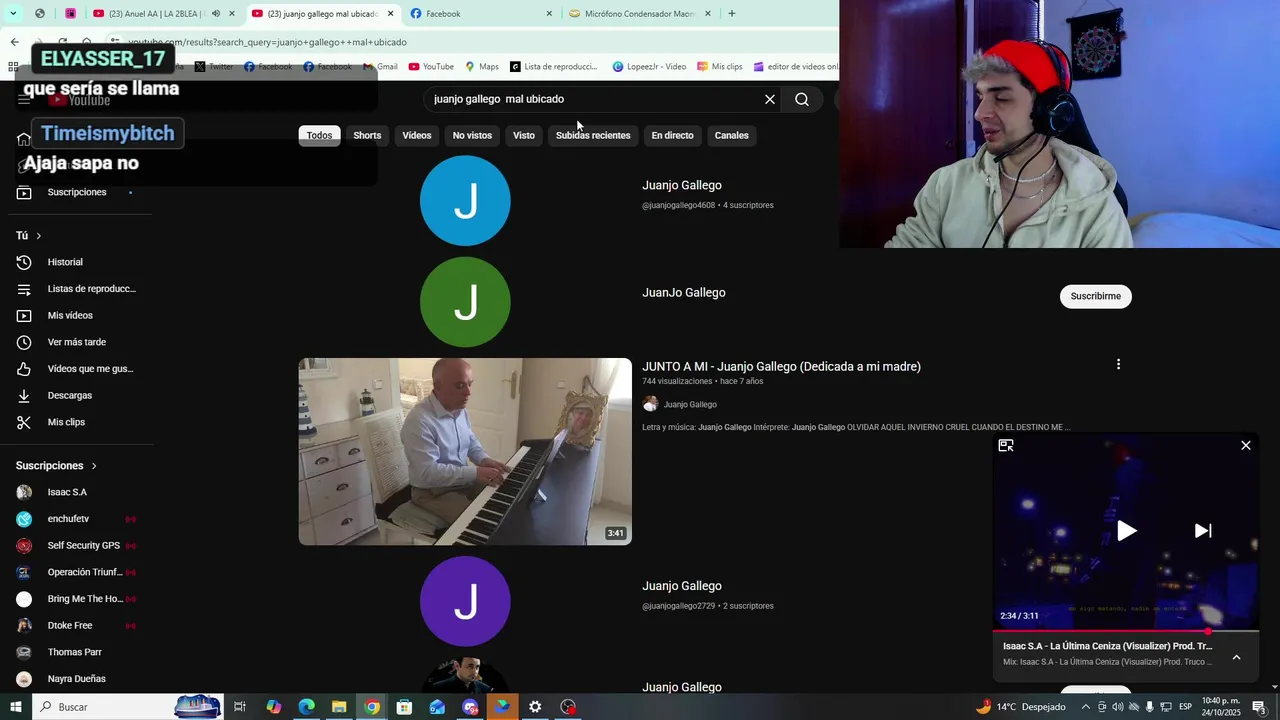1280x720 pixels.
Task: Select the Todos filter chip
Action: pos(319,135)
